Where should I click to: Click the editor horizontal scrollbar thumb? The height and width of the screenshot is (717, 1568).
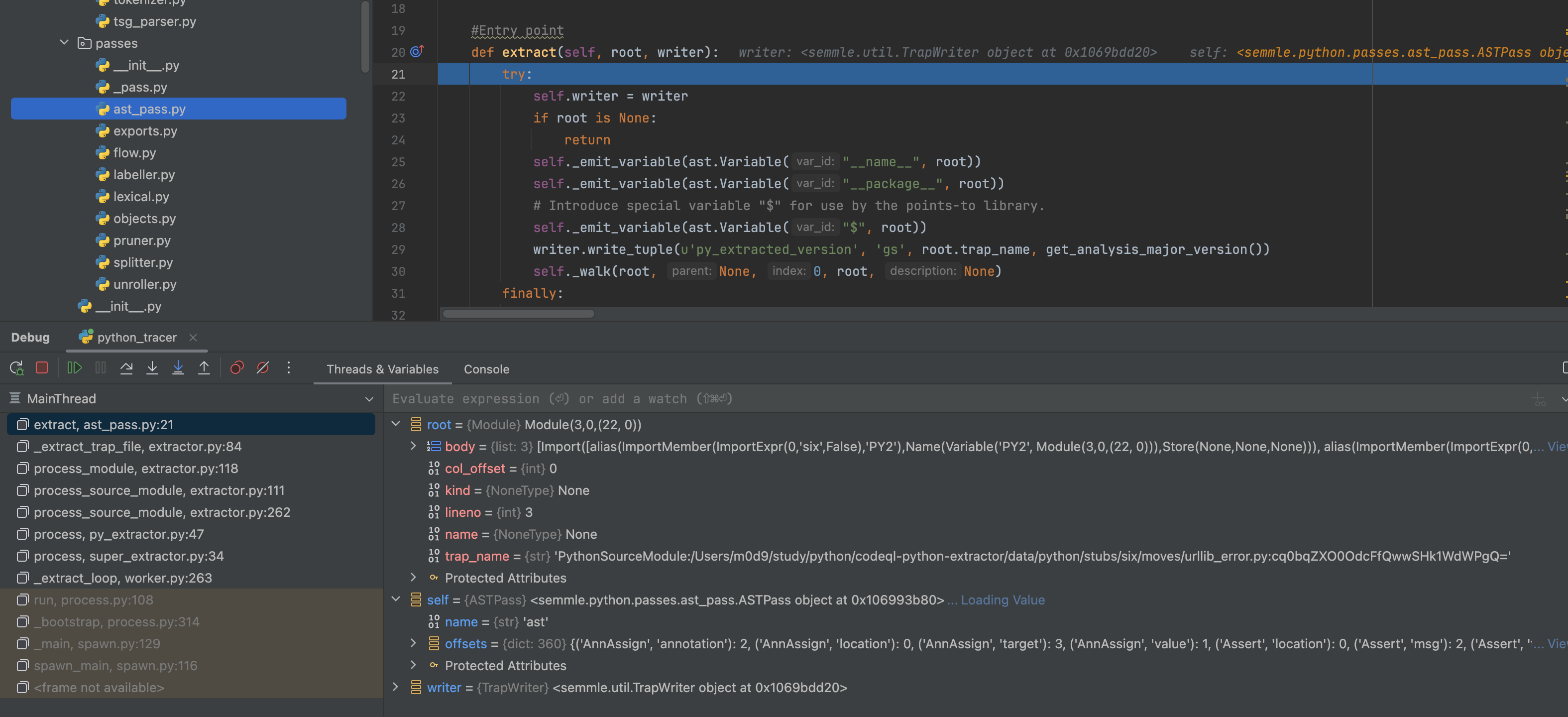(518, 314)
